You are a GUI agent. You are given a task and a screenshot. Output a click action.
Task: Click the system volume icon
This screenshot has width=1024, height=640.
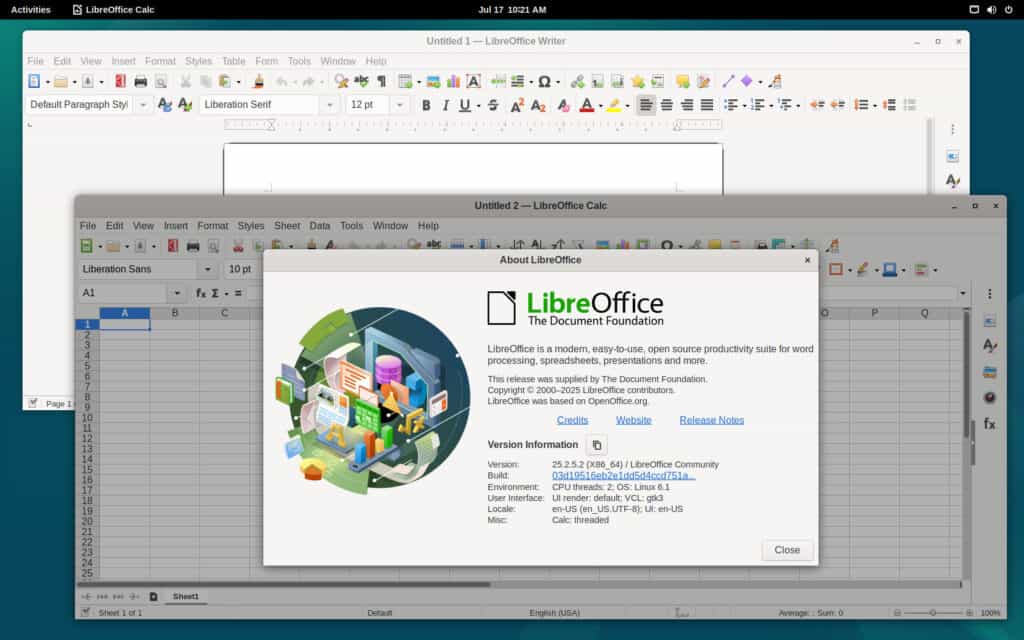(991, 9)
